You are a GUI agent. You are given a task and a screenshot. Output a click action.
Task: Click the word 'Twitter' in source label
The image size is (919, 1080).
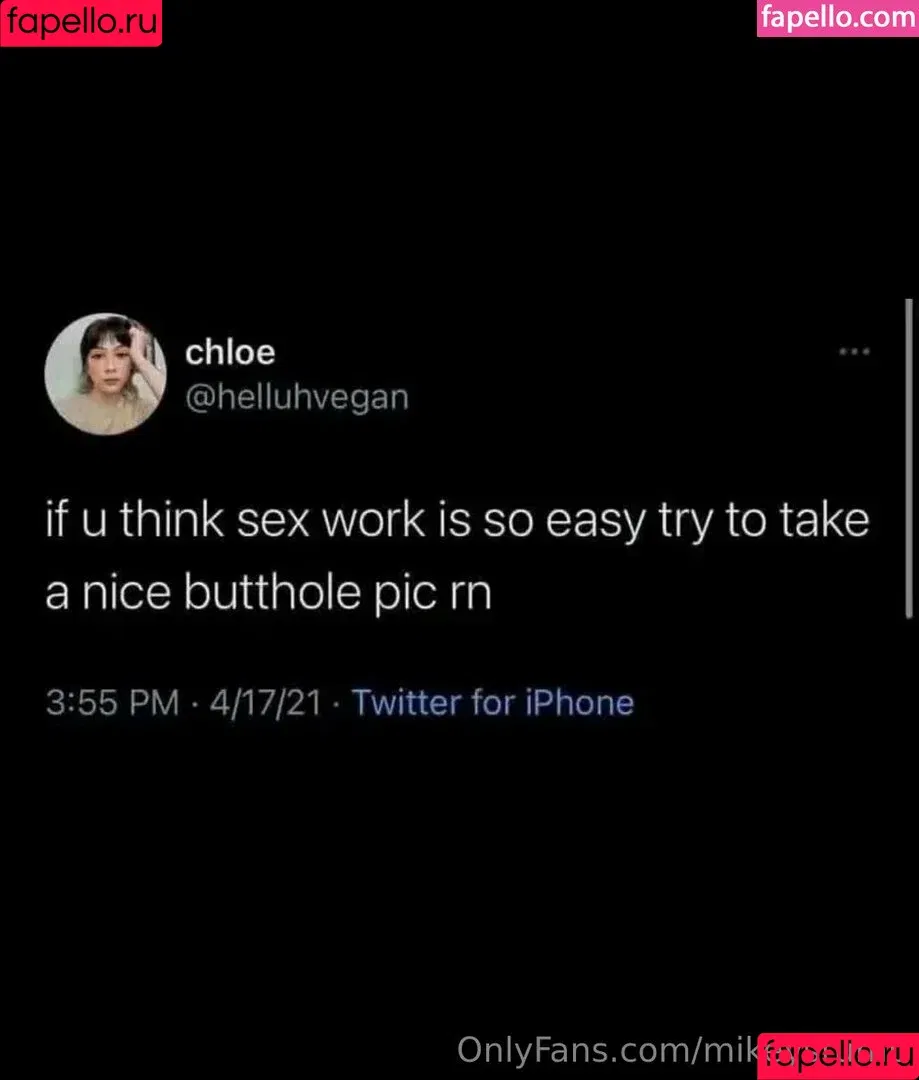406,703
